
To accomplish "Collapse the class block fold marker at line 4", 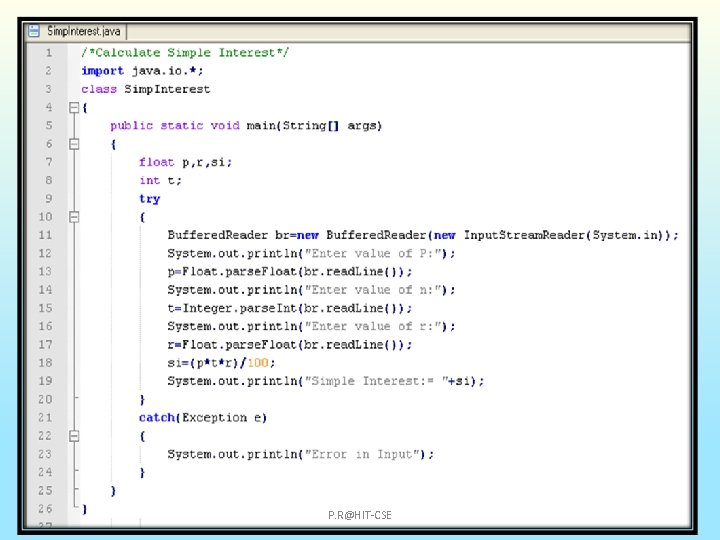I will (74, 108).
